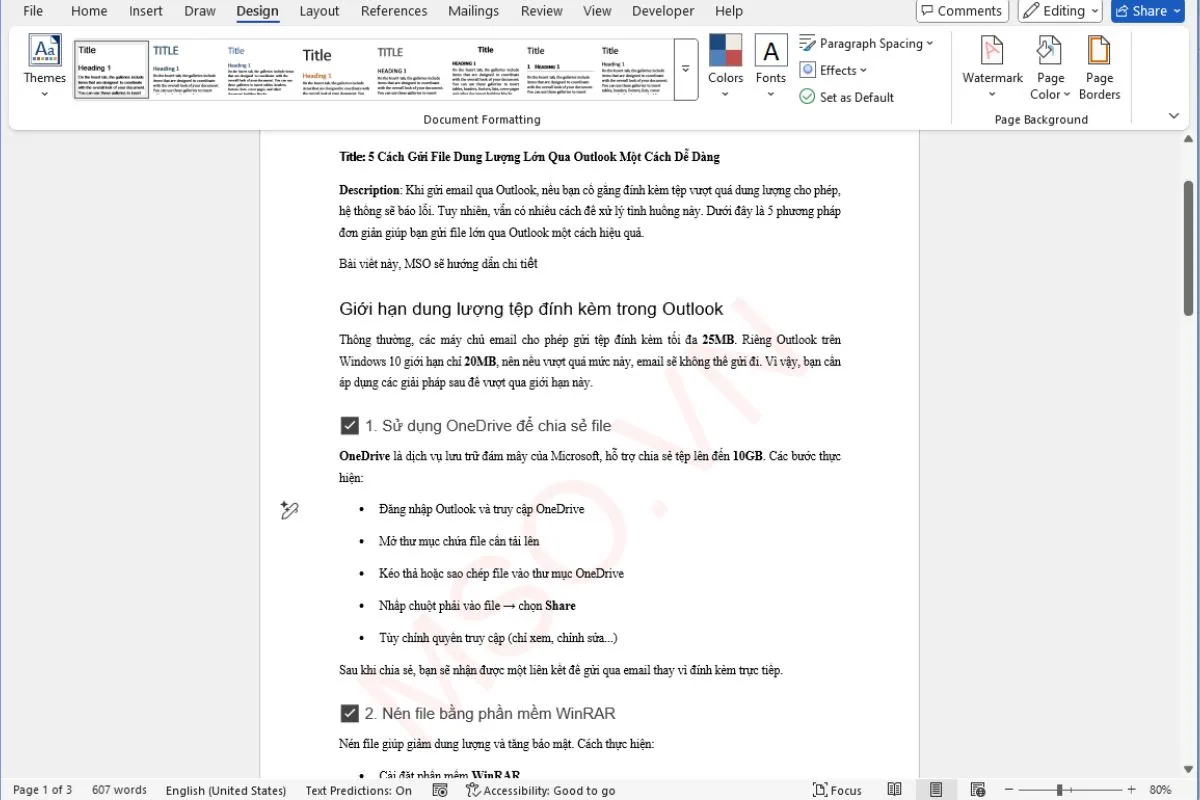Click the Share button

pyautogui.click(x=1146, y=11)
